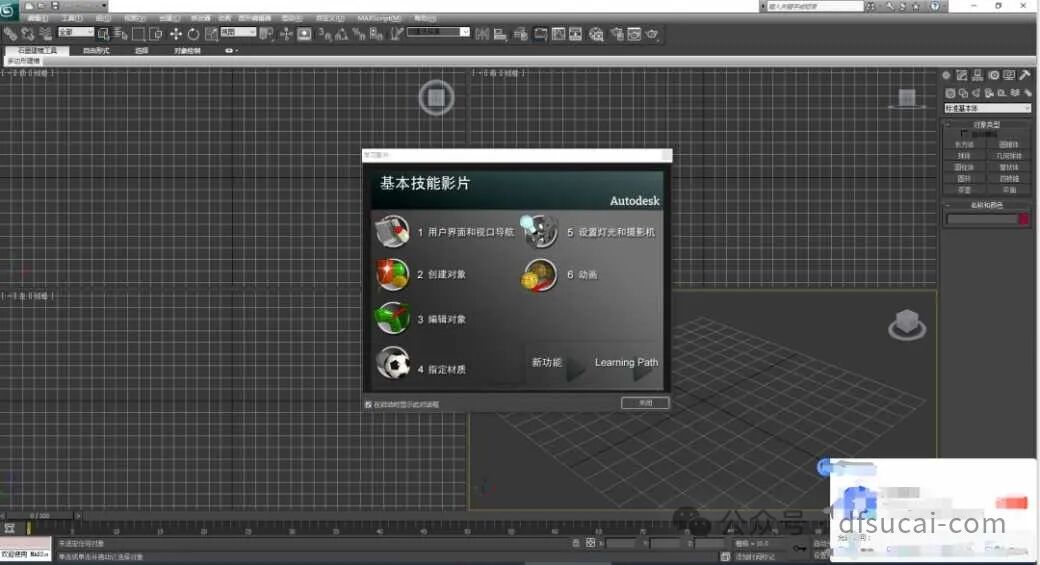Enable the AutoGrid checkbox under 对象类型
Viewport: 1040px width, 565px height.
point(964,134)
